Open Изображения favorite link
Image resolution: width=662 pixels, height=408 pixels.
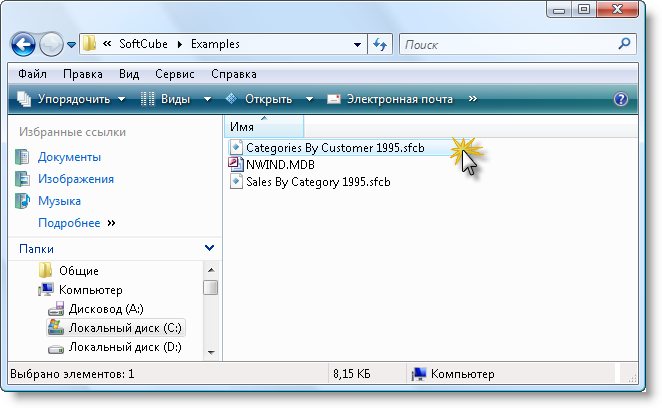75,179
